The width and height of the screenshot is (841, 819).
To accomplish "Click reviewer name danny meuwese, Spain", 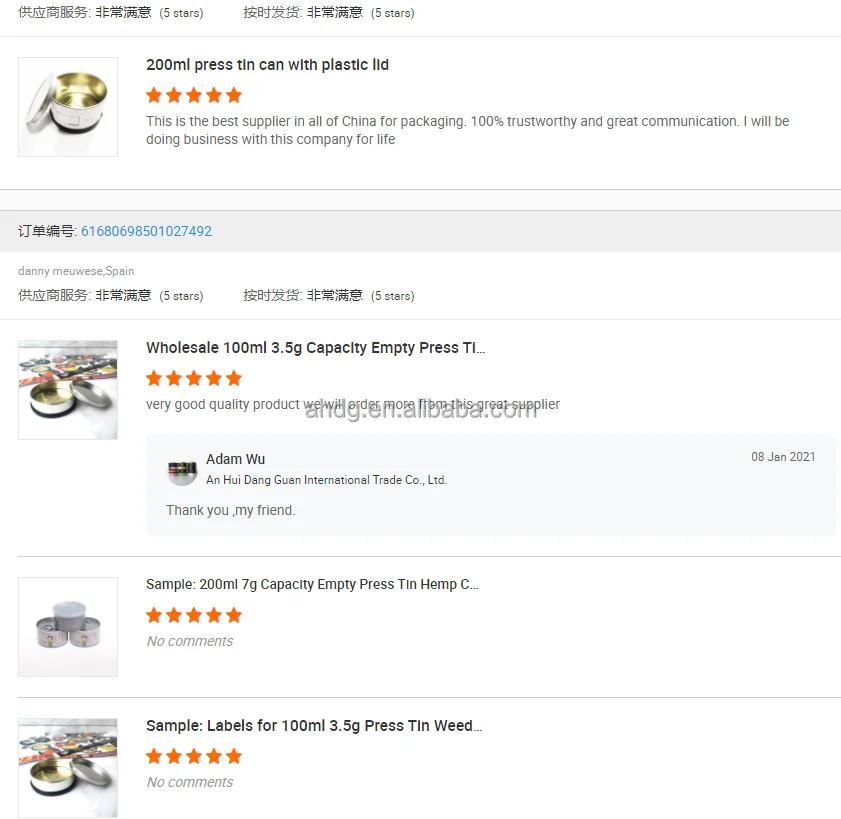I will pos(76,271).
